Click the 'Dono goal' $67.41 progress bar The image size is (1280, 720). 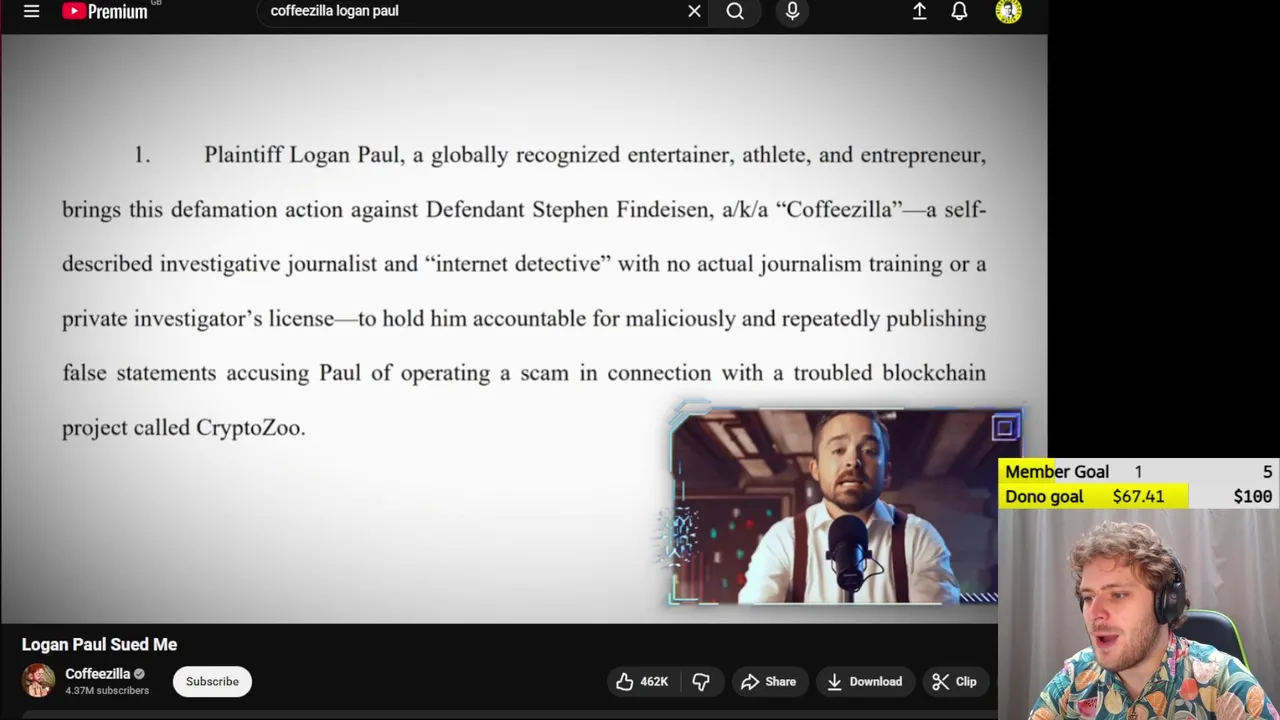(1093, 497)
